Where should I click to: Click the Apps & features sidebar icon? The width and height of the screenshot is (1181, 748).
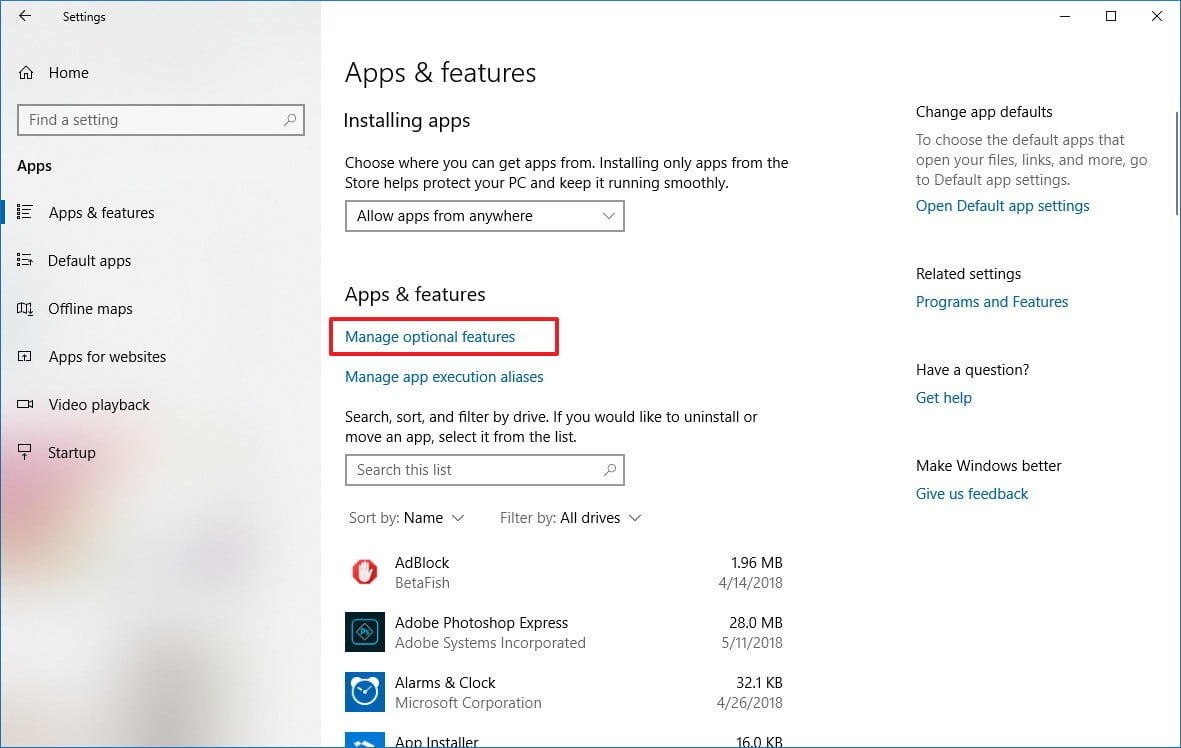[x=25, y=212]
